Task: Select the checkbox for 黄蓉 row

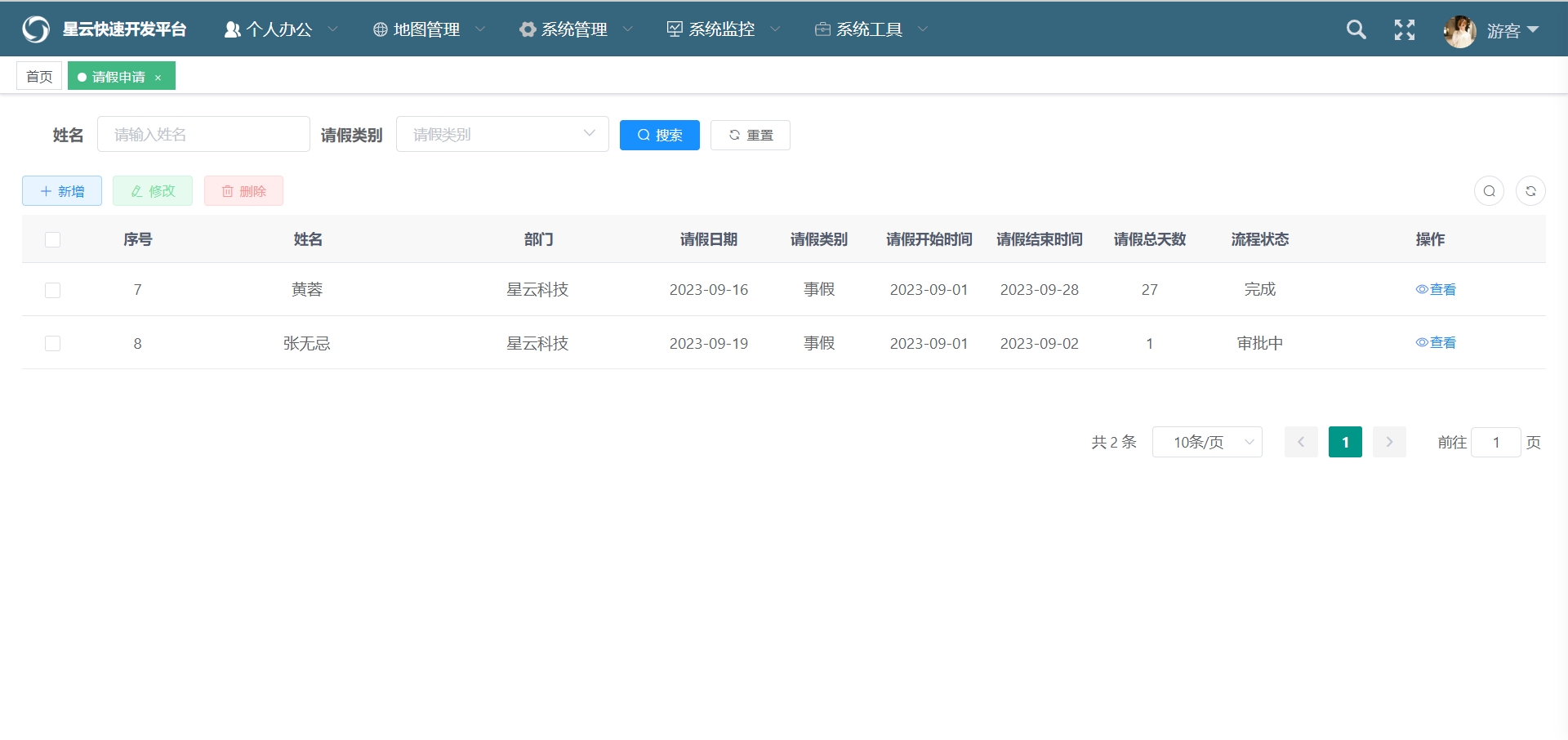Action: pos(53,290)
